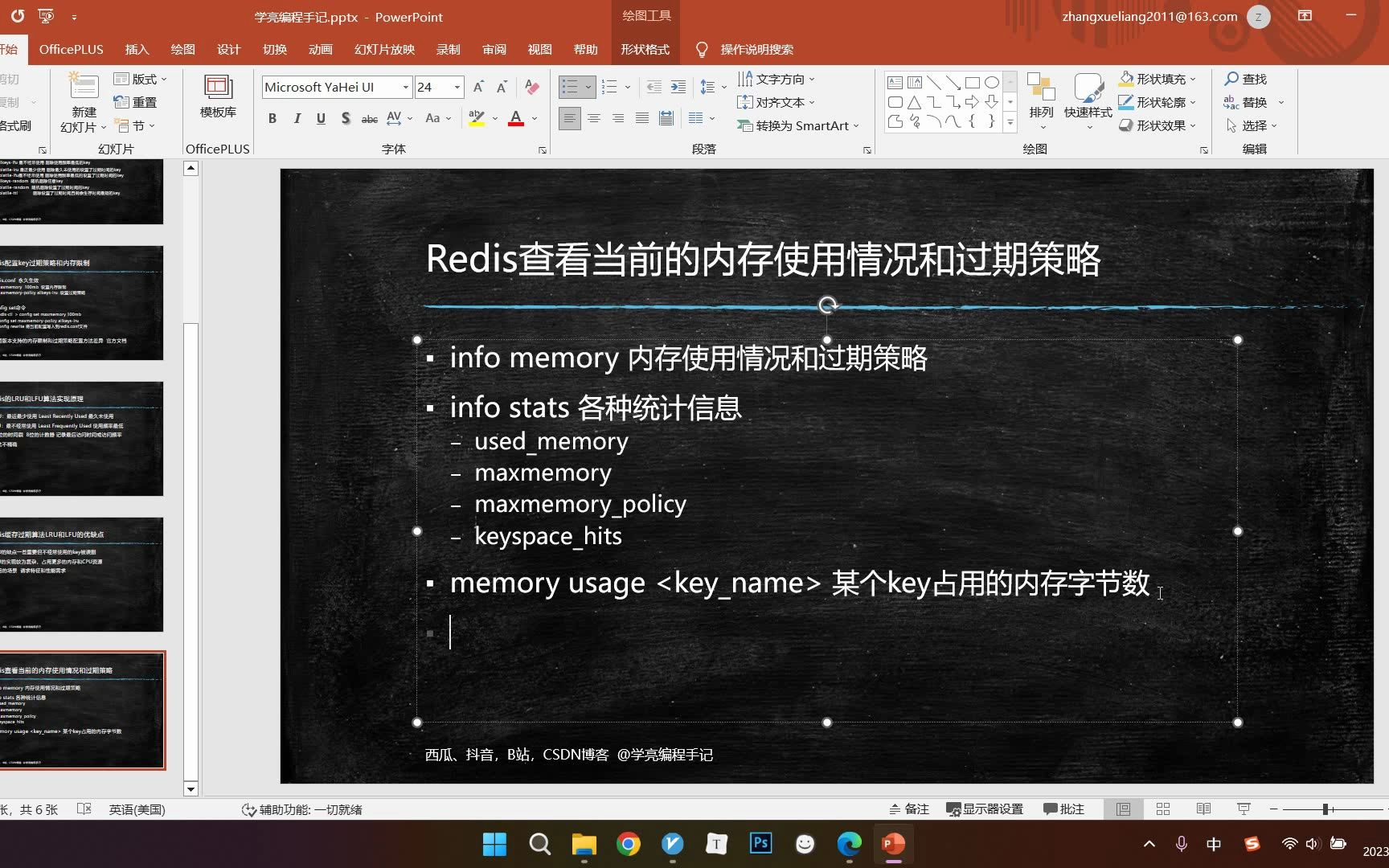Click the Windows Start button
1389x868 pixels.
(x=495, y=844)
